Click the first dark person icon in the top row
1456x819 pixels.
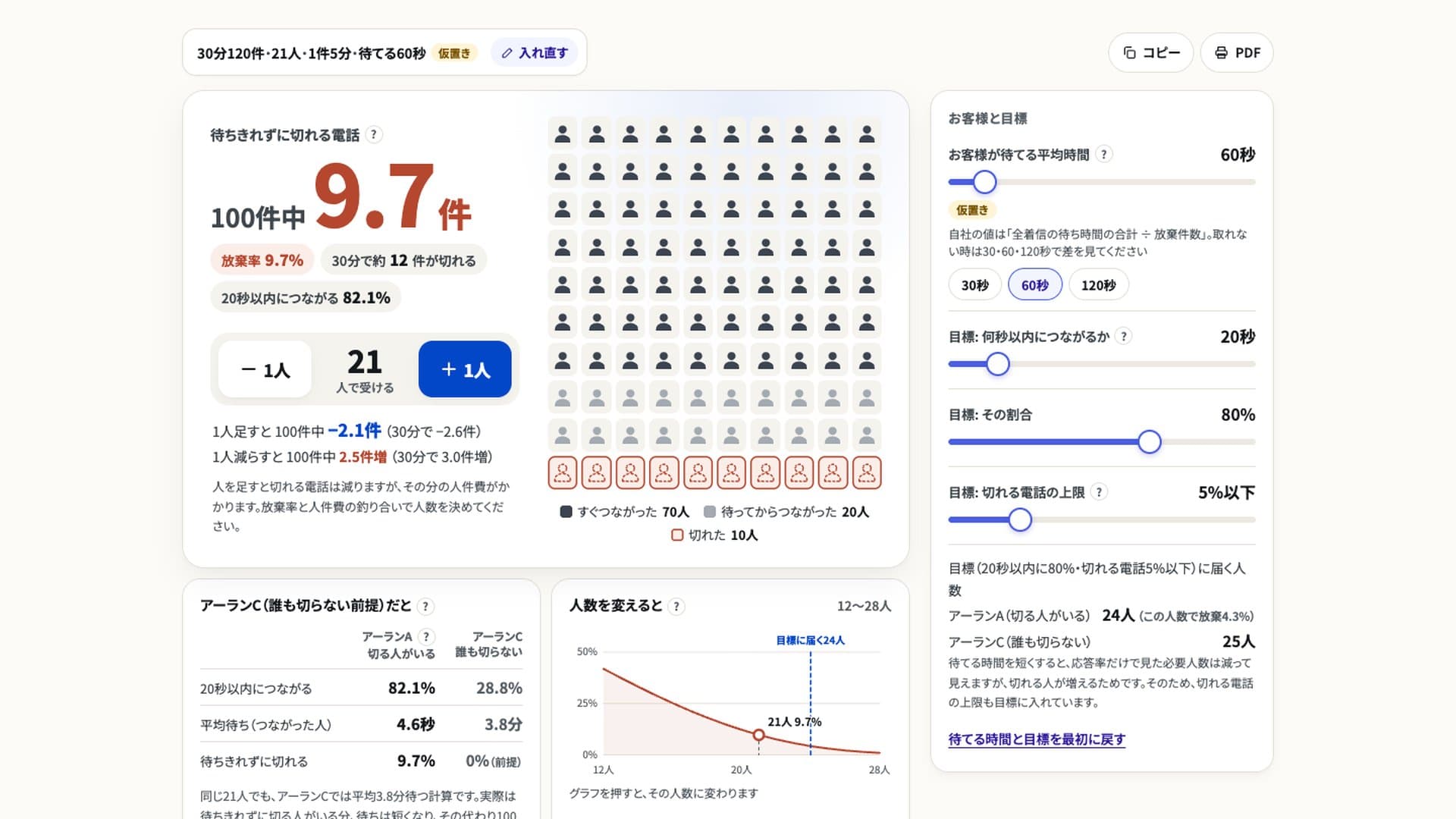click(x=563, y=133)
